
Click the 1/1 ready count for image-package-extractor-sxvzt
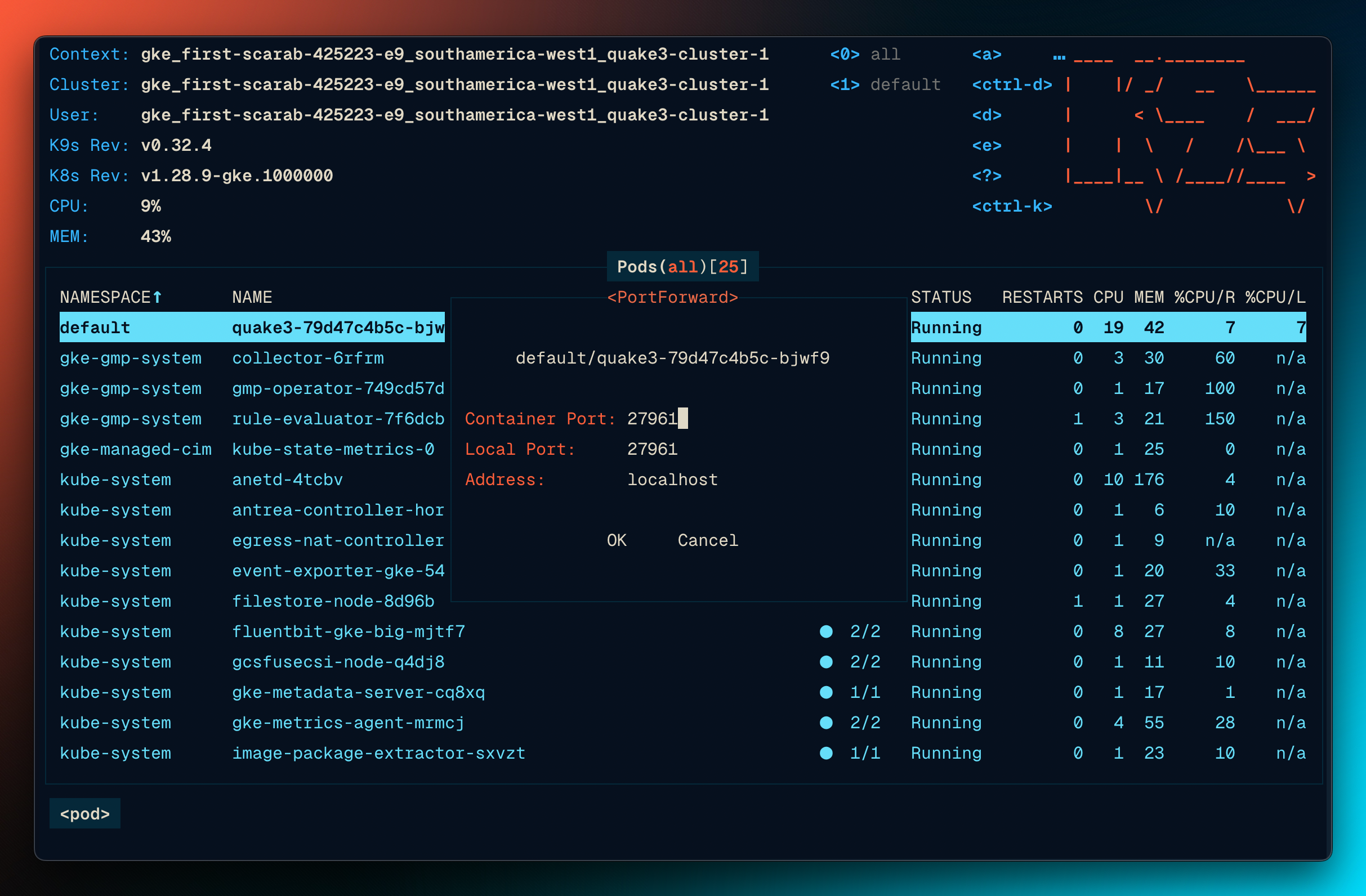coord(865,753)
